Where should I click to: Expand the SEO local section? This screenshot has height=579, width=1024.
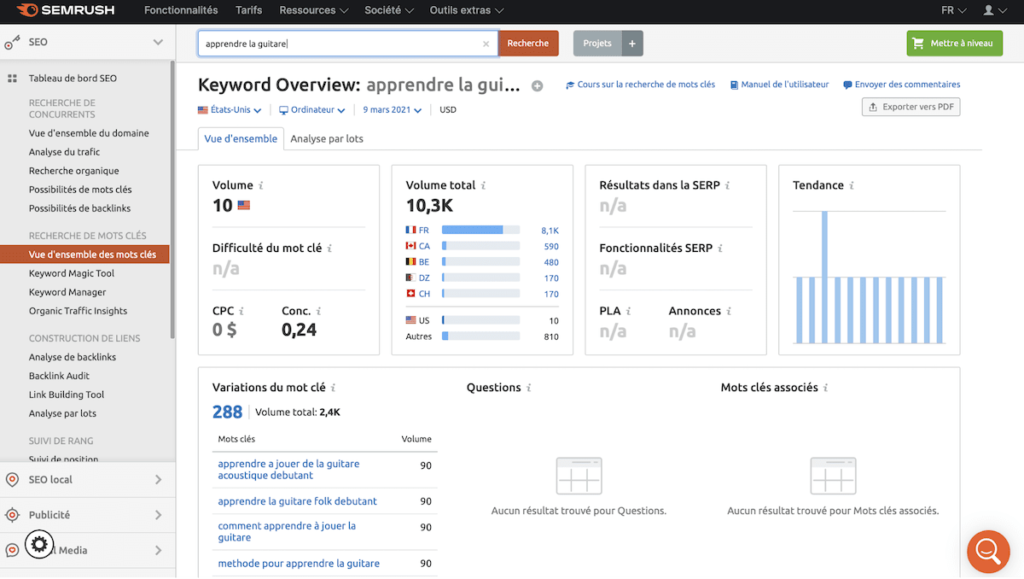pyautogui.click(x=158, y=480)
